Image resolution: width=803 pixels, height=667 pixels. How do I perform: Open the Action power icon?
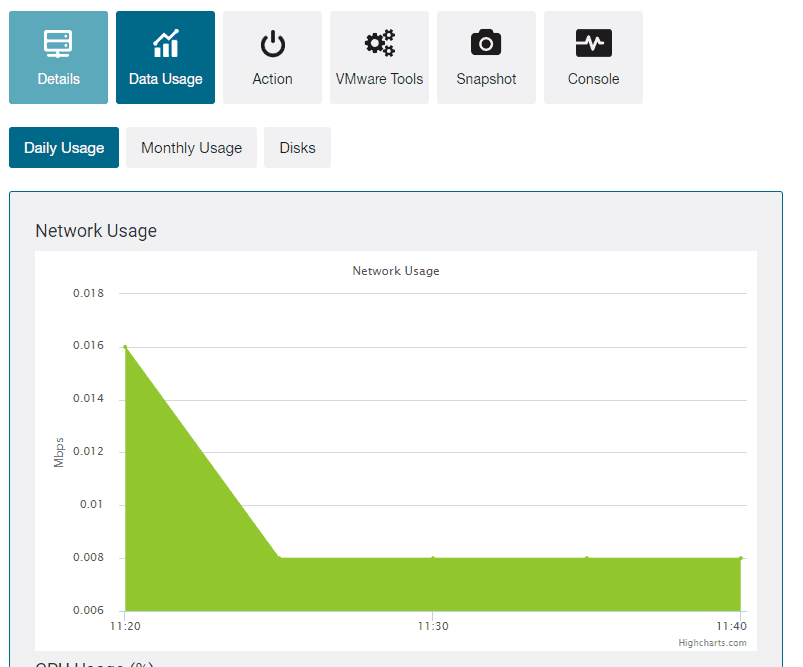click(272, 57)
